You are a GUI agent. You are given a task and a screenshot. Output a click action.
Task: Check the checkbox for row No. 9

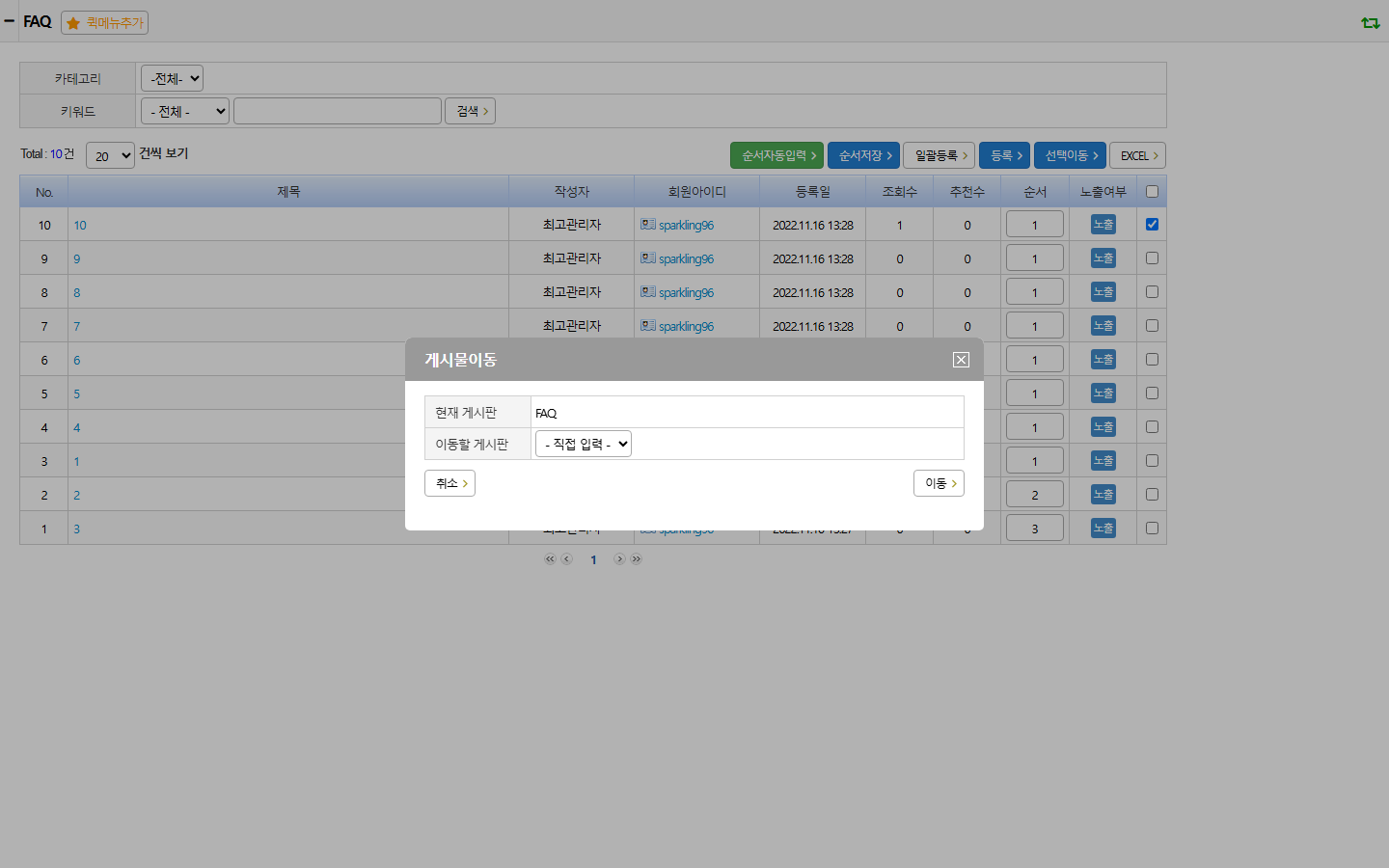click(1152, 258)
